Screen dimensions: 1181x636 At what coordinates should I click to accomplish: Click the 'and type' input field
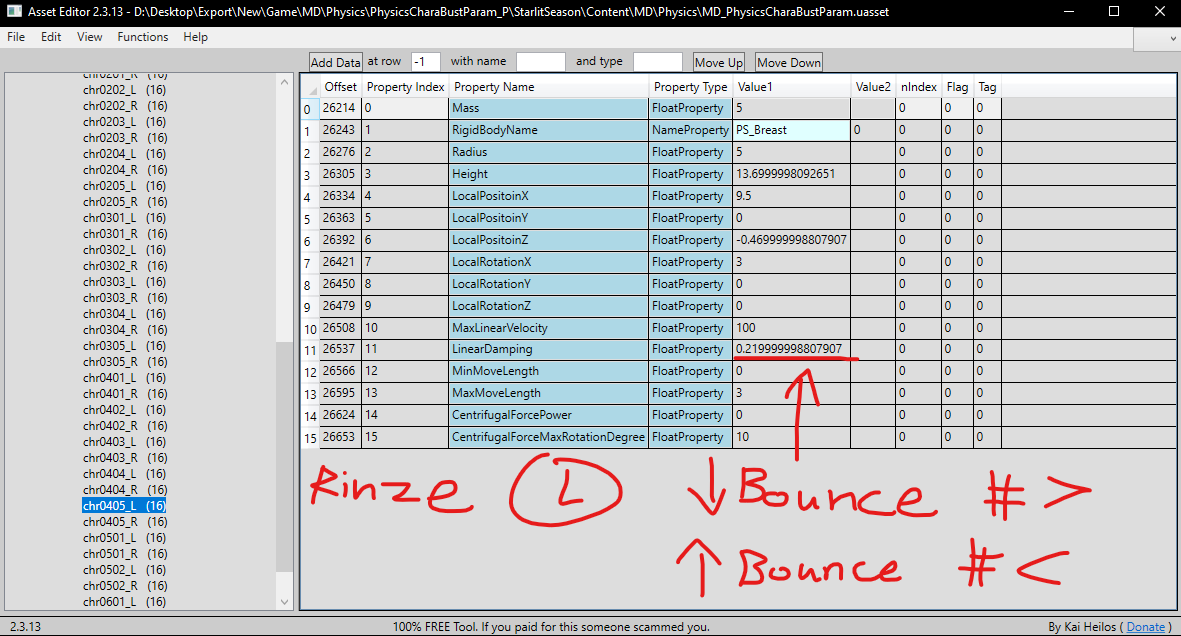(658, 62)
